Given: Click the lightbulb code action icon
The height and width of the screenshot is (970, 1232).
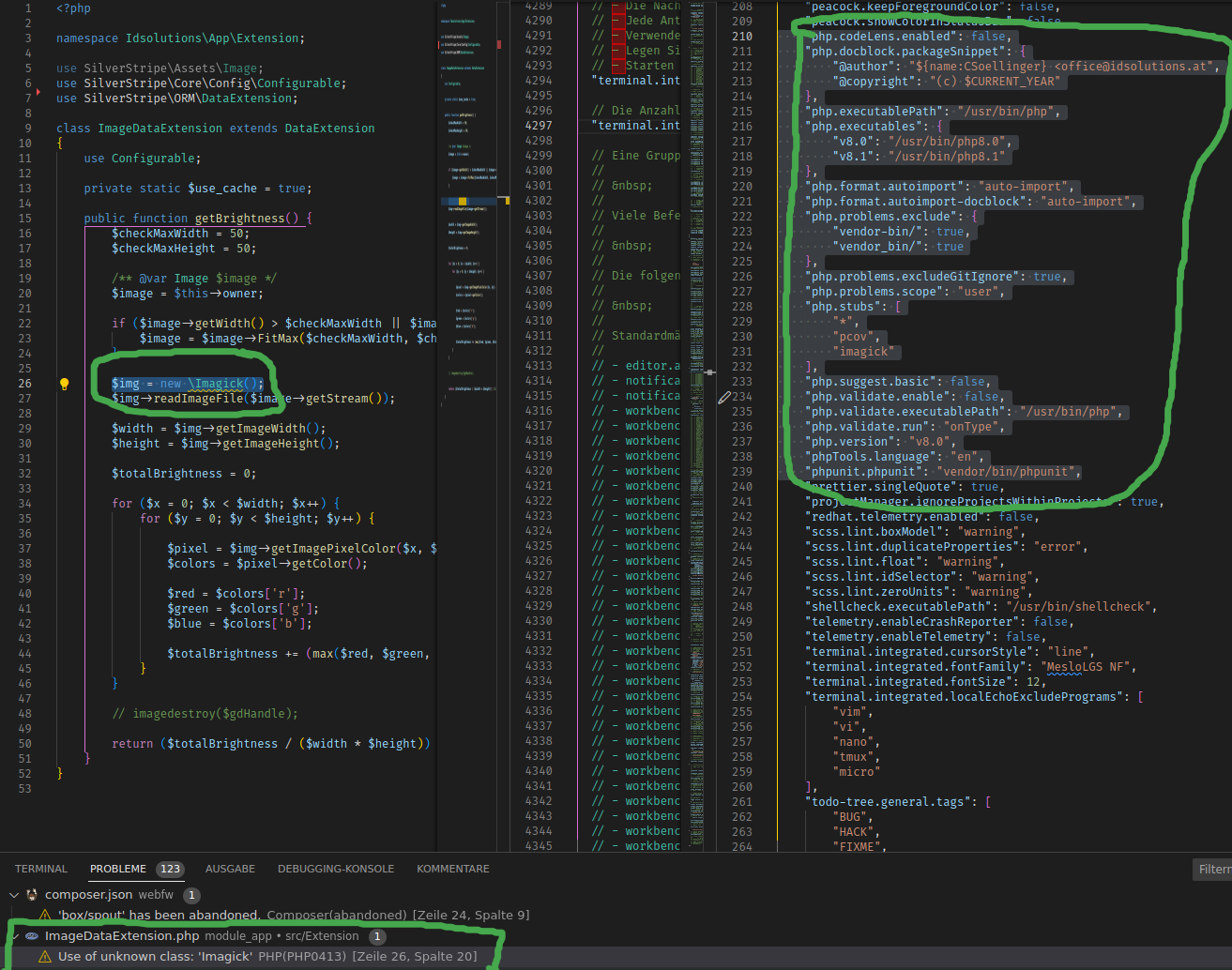Looking at the screenshot, I should tap(64, 384).
